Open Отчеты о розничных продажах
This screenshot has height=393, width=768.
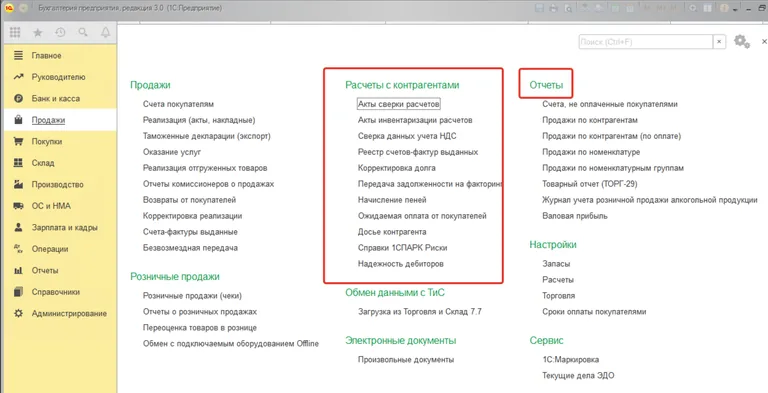[x=200, y=312]
